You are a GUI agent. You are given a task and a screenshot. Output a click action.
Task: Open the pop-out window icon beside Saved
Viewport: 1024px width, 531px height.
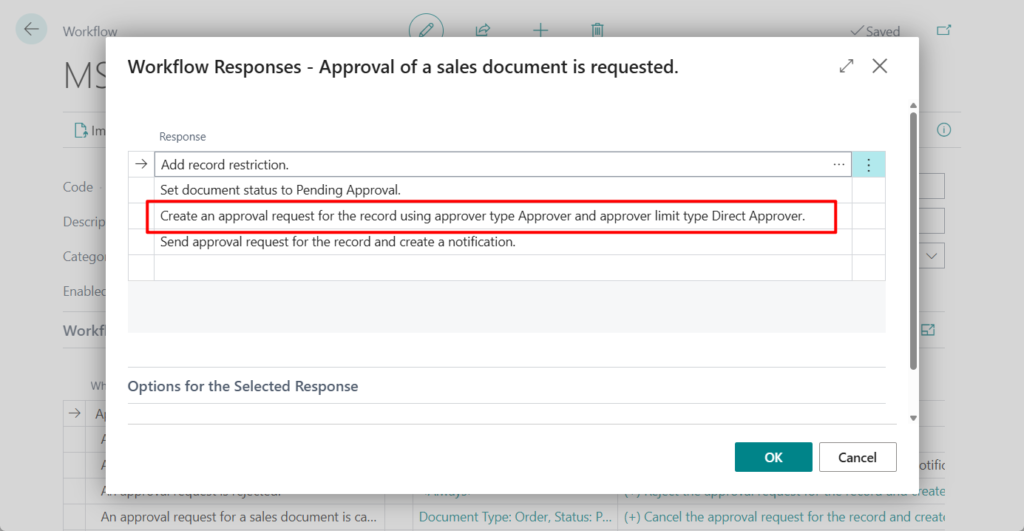[943, 31]
